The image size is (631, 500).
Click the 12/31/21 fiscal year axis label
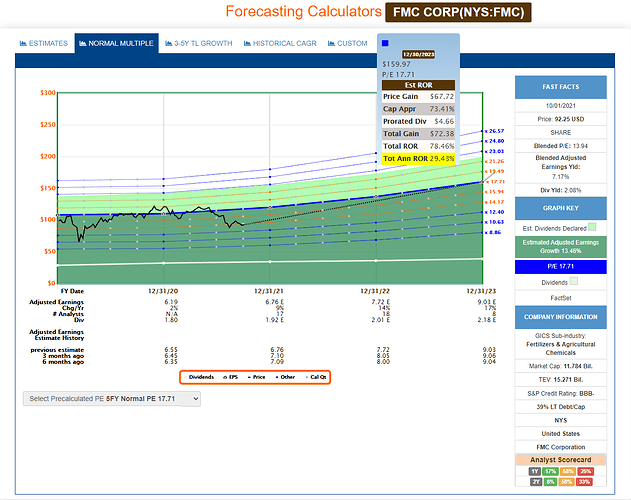pos(267,291)
